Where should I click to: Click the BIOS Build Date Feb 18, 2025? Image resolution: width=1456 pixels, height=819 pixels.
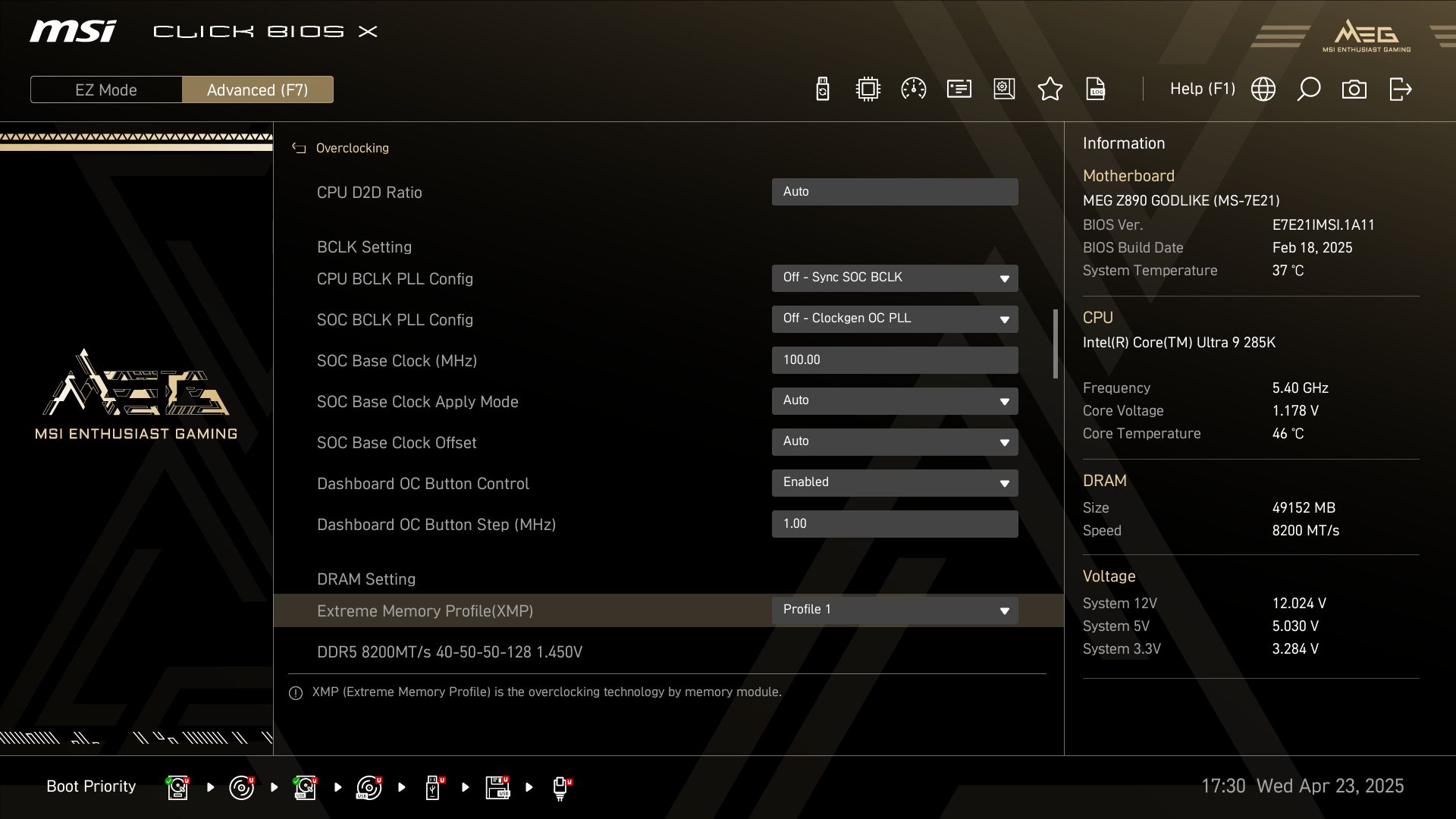point(1312,248)
